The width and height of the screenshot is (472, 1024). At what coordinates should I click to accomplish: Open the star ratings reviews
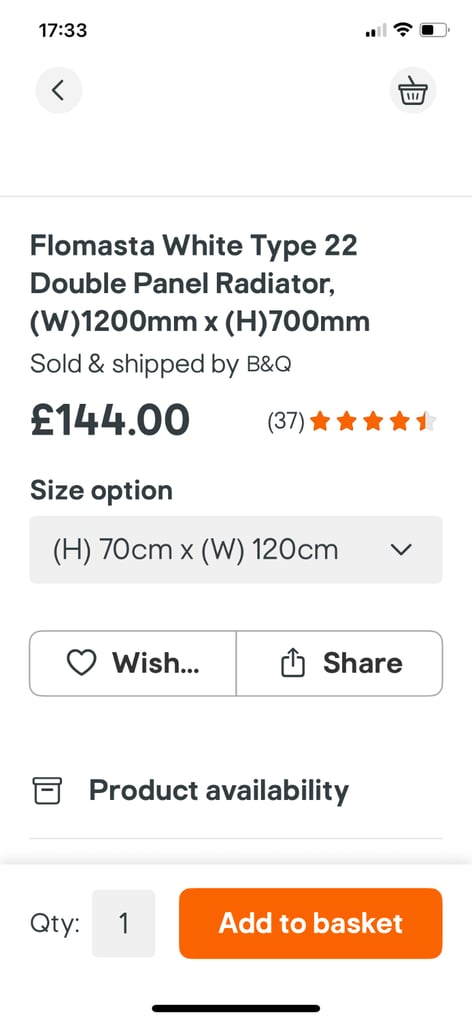coord(373,422)
